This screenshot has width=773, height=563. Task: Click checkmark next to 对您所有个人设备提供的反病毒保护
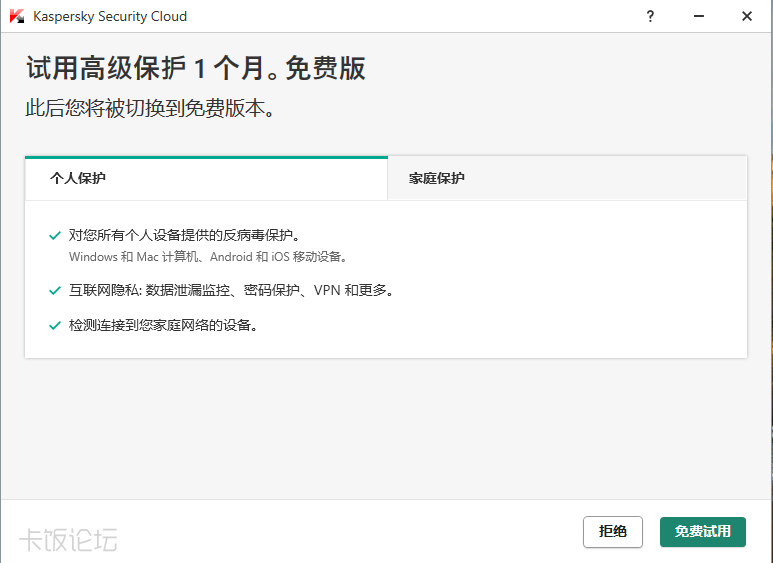[x=55, y=236]
